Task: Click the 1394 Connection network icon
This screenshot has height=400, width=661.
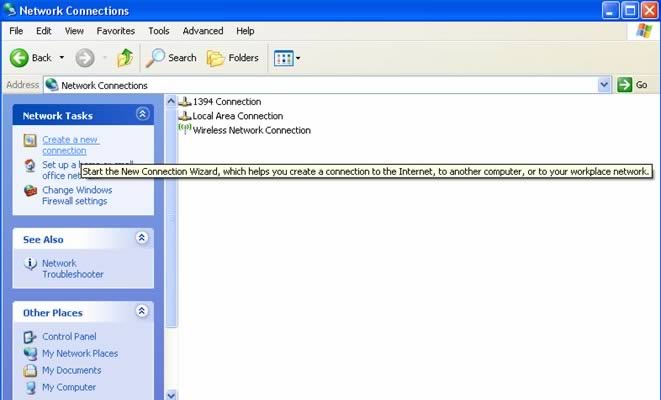Action: pyautogui.click(x=185, y=102)
